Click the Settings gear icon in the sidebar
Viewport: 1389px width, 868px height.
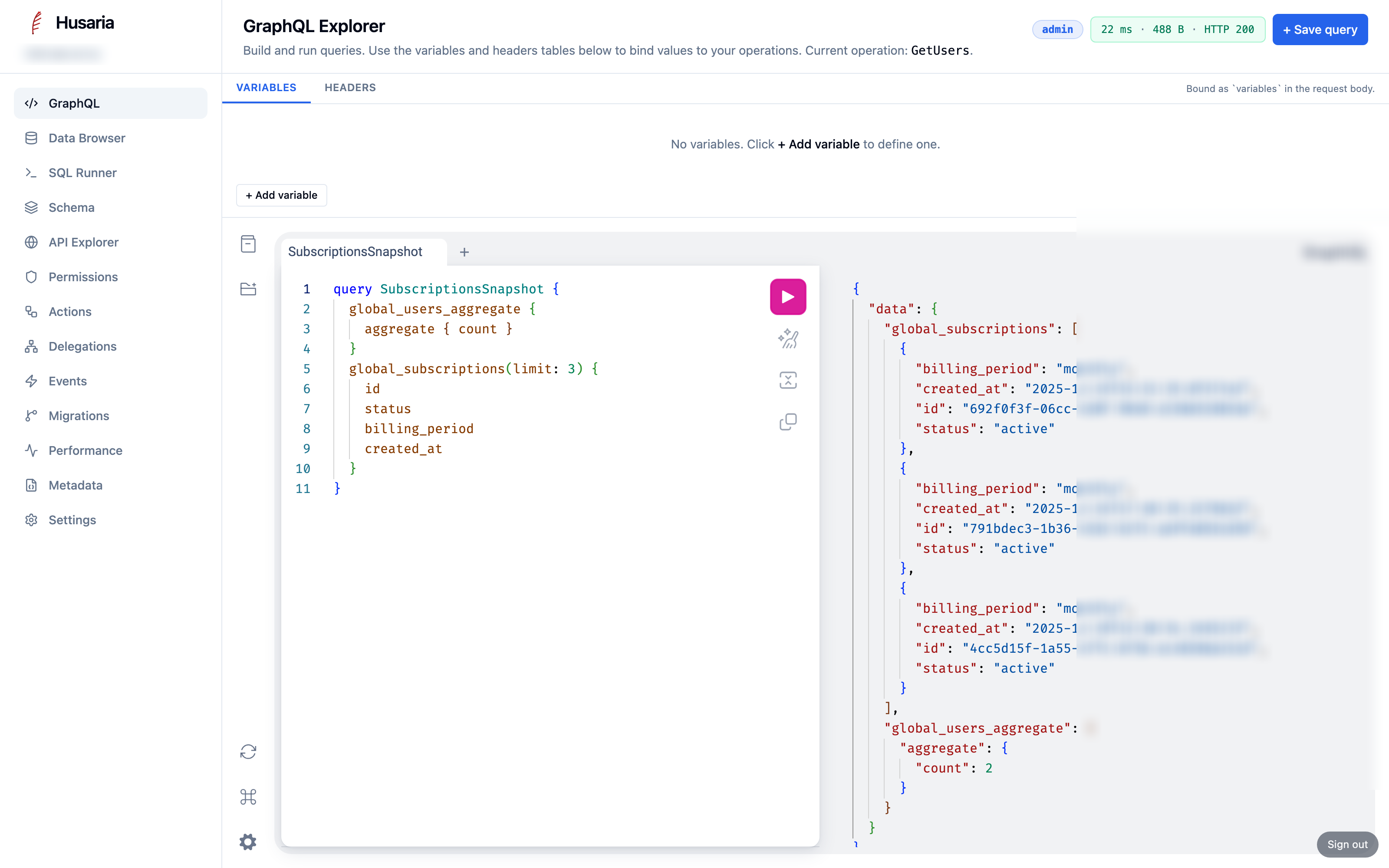pos(31,520)
